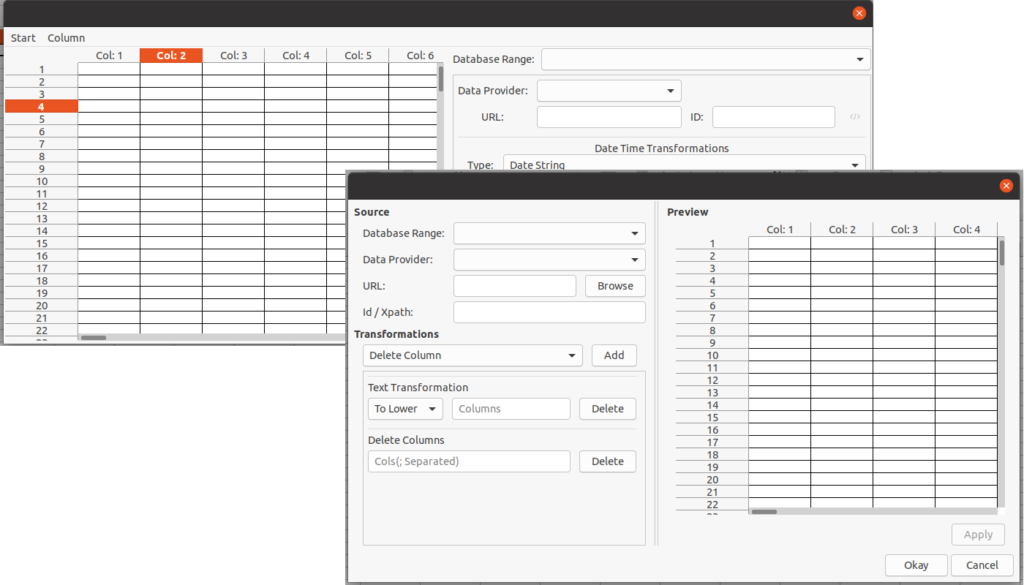
Task: Click the Cols(; Separated) input field
Action: pyautogui.click(x=468, y=461)
